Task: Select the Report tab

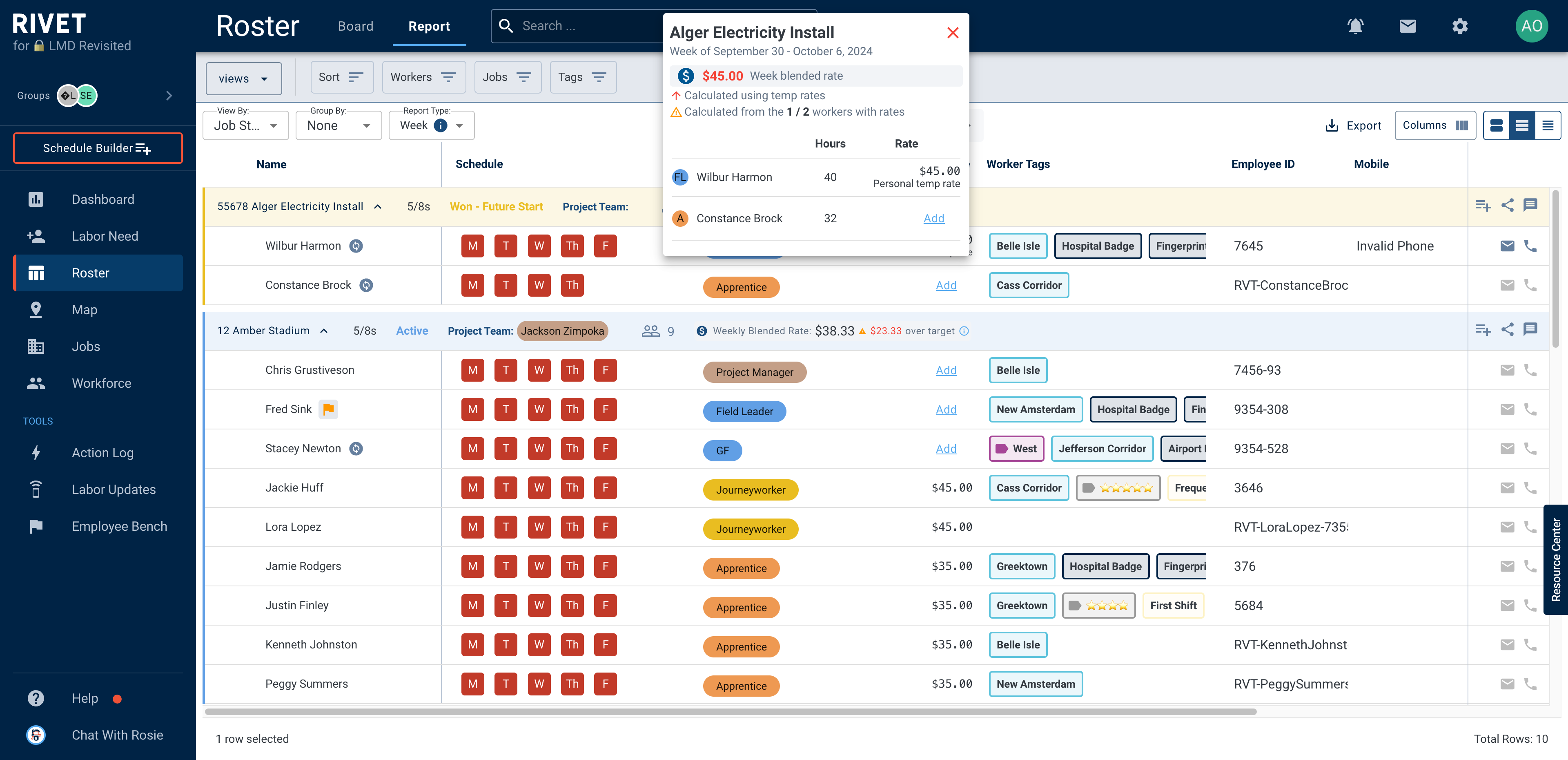Action: pos(429,26)
